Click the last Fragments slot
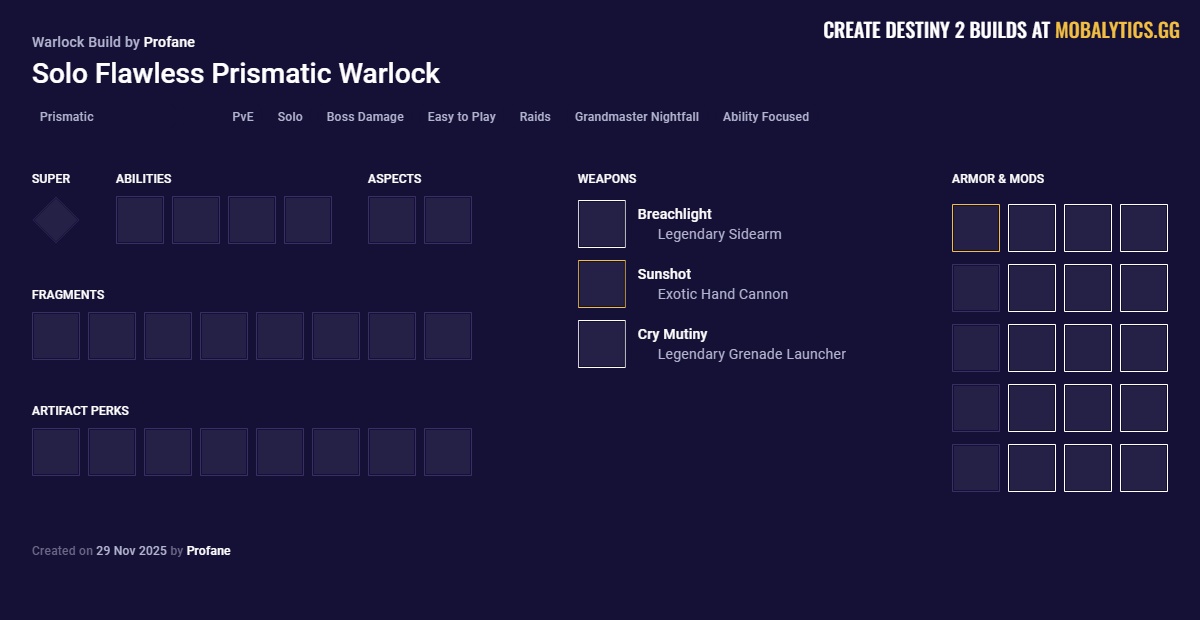Screen dimensions: 1200x620 (448, 336)
